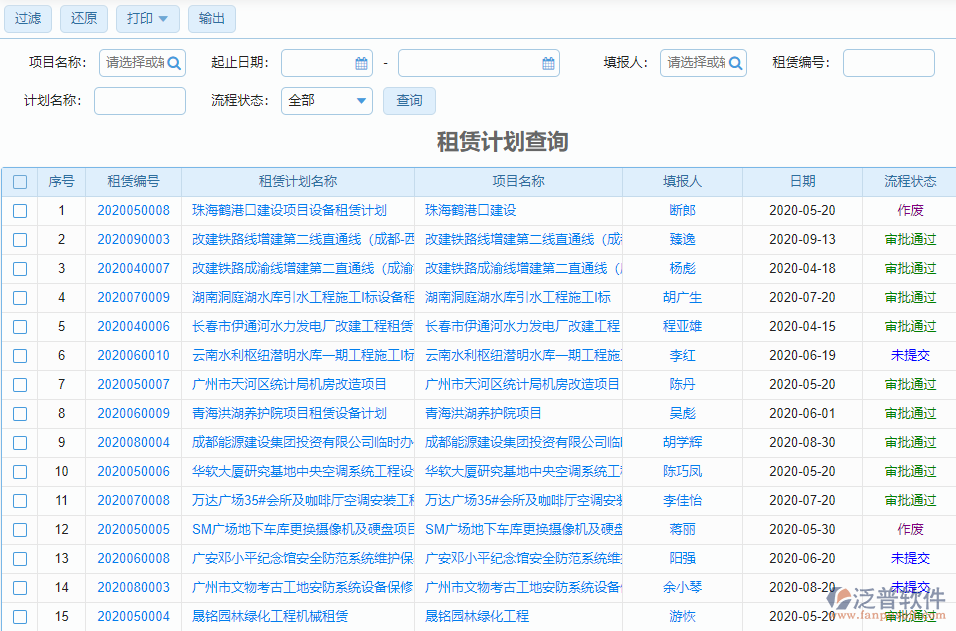Click the 租赁编号 input field
The width and height of the screenshot is (956, 631).
pyautogui.click(x=888, y=62)
